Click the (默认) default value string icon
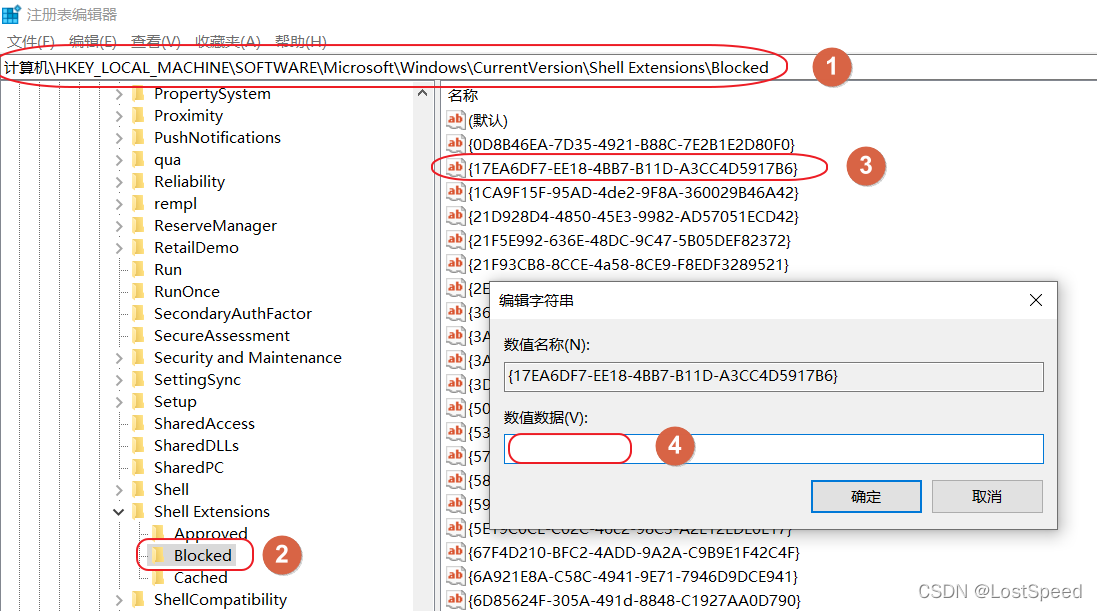This screenshot has width=1097, height=611. click(x=455, y=120)
